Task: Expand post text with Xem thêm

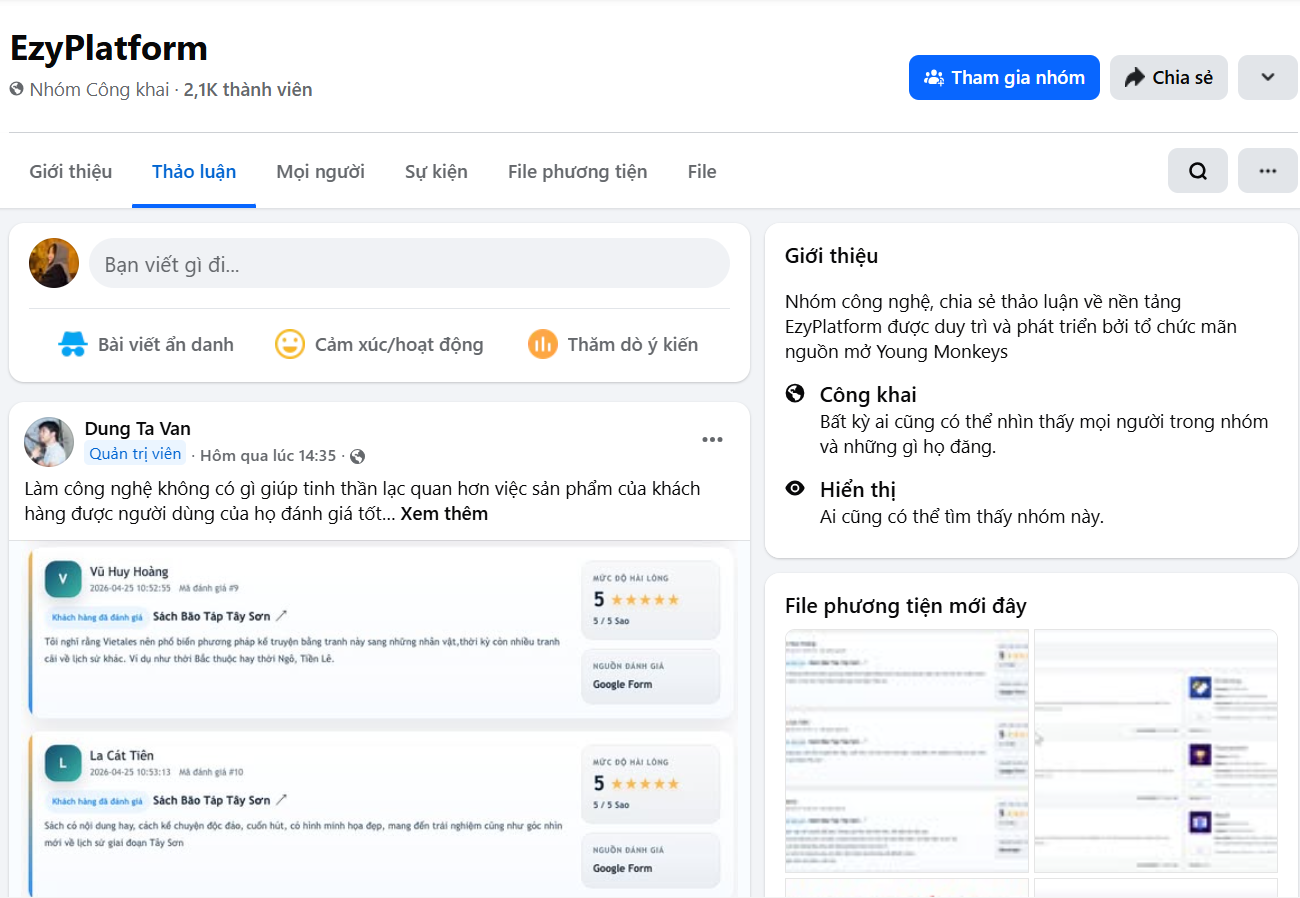Action: 444,514
